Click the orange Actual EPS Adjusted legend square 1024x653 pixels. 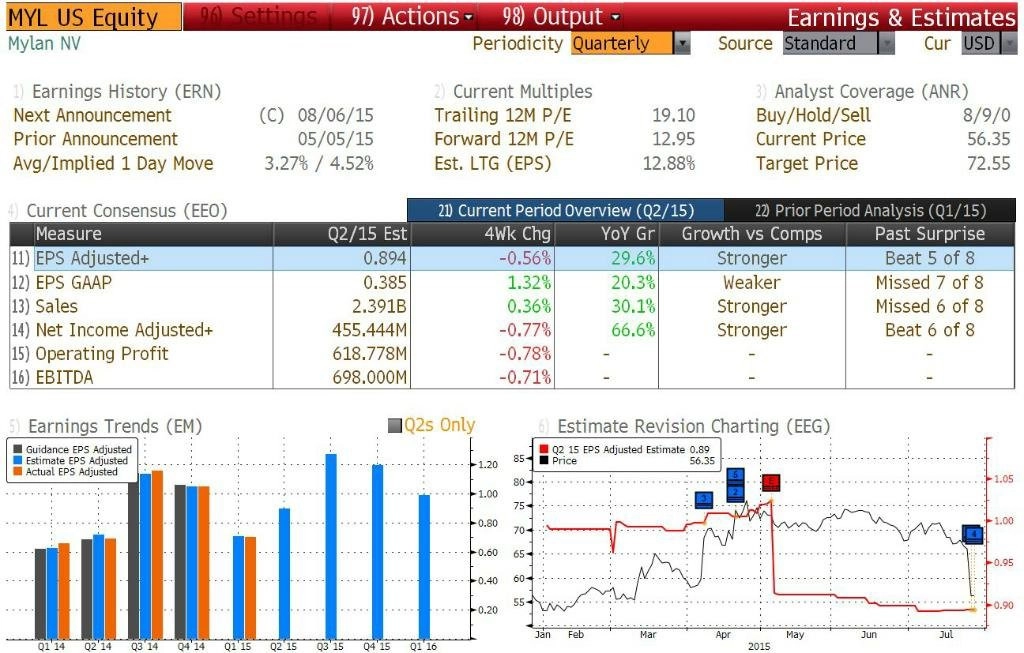click(18, 471)
